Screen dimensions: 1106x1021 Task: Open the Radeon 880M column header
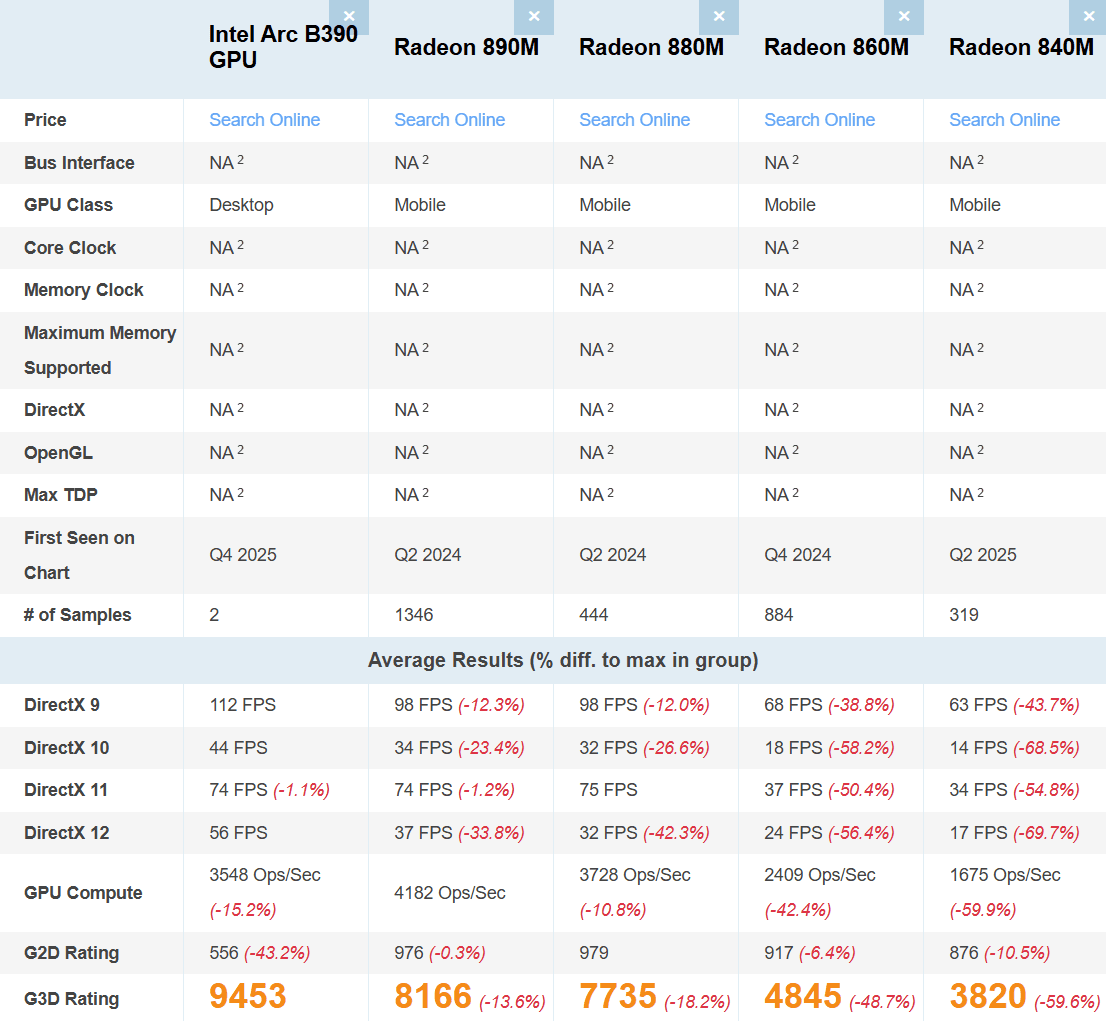coord(651,47)
